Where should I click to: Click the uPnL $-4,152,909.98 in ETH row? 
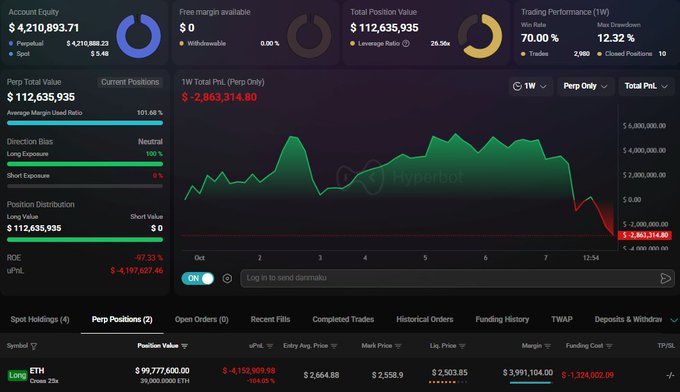click(249, 371)
